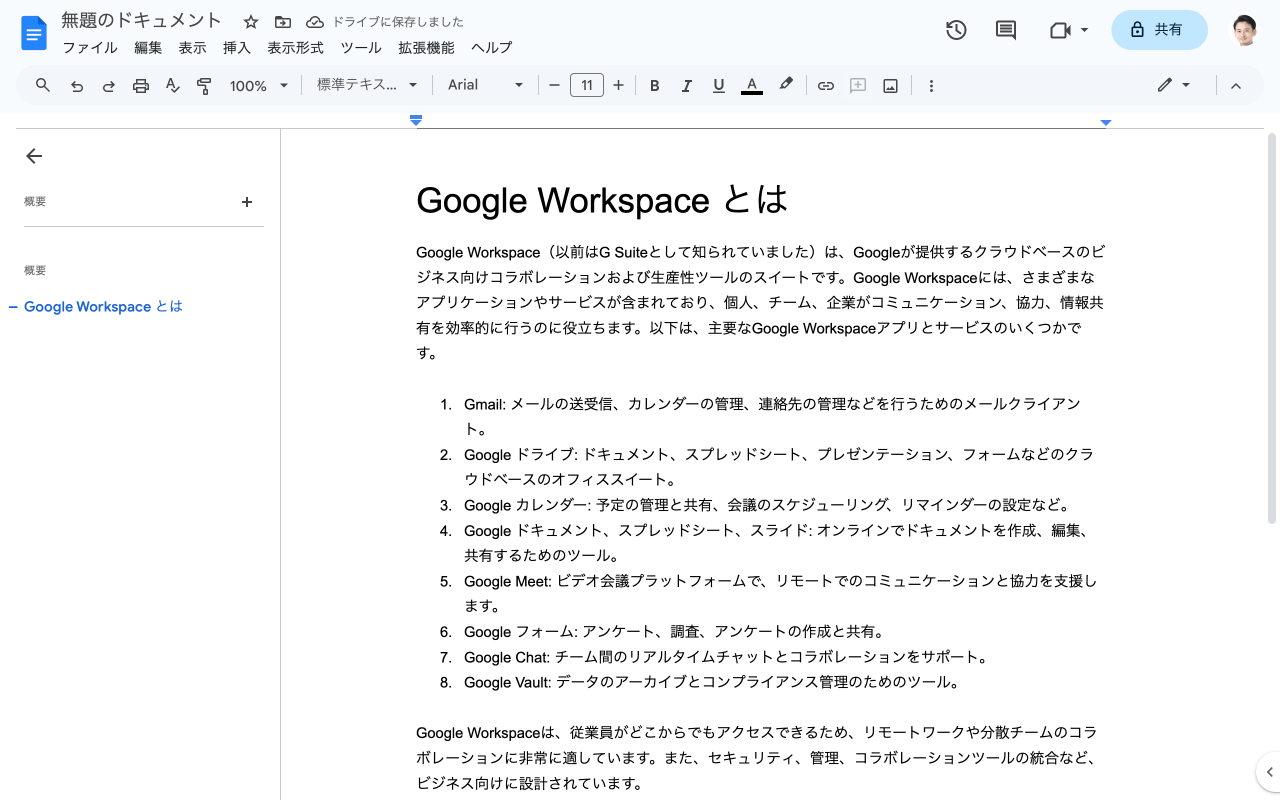
Task: Star the document with the star icon
Action: pos(251,22)
